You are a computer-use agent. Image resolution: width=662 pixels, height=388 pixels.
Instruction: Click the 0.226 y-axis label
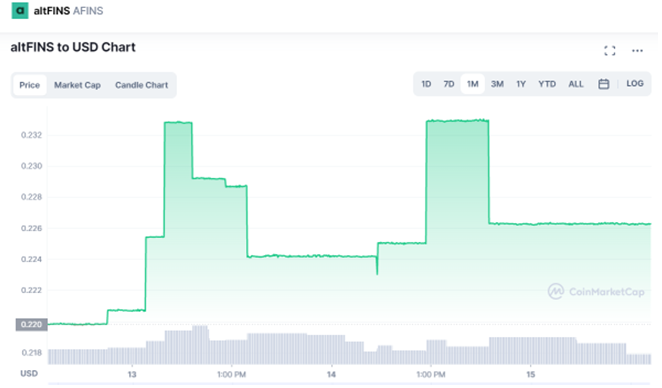pos(32,228)
